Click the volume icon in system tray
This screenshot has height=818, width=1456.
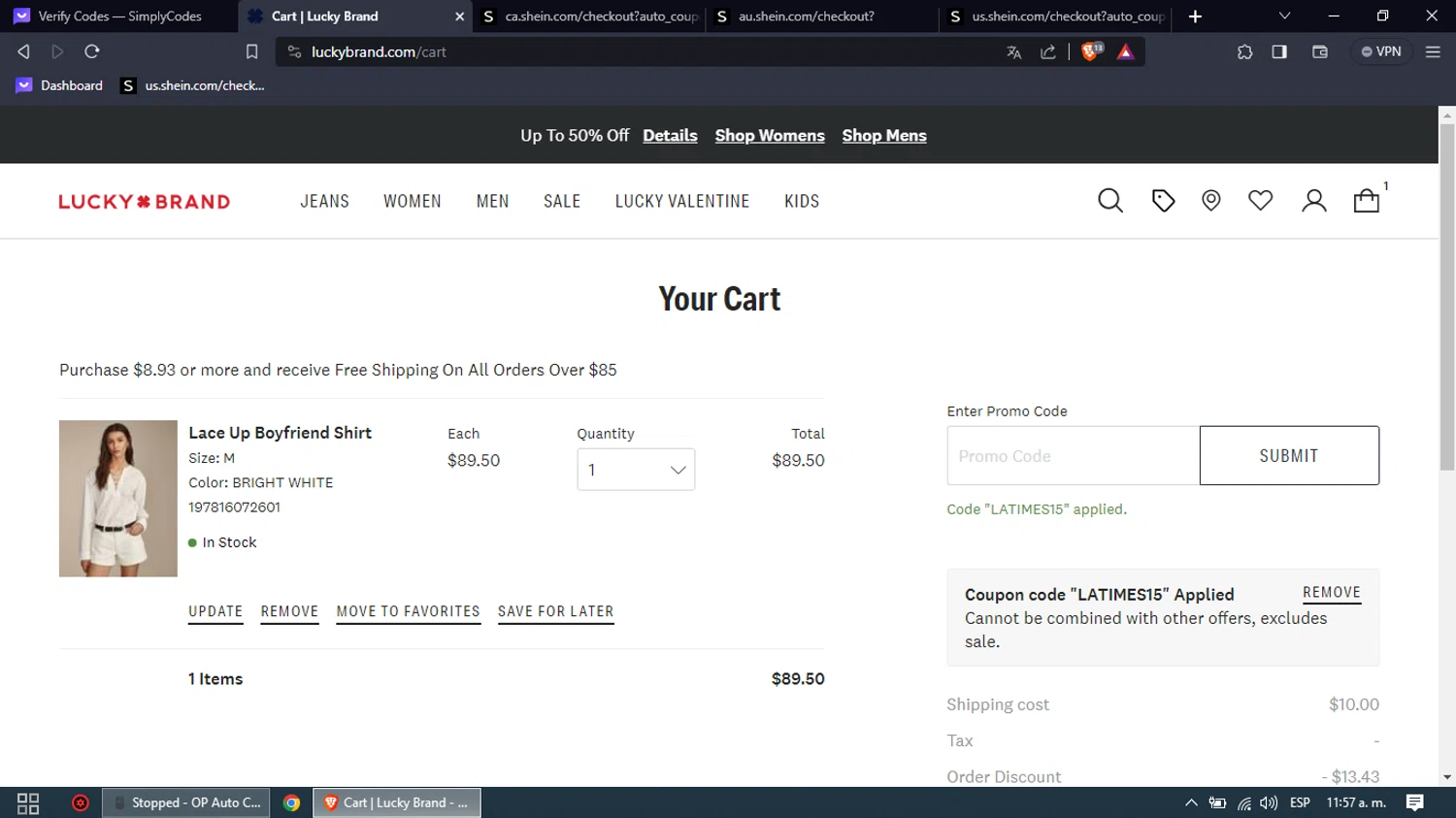[x=1269, y=802]
